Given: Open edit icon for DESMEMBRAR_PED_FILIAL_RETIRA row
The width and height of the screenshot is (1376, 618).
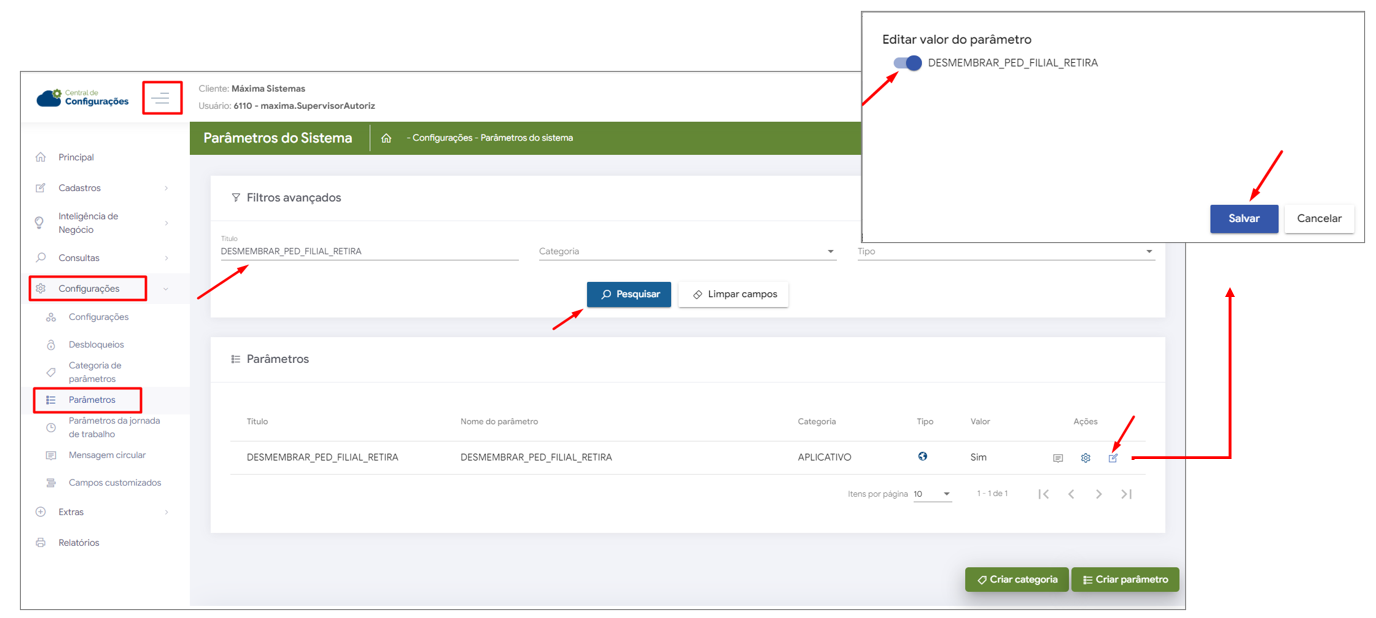Looking at the screenshot, I should [1113, 458].
